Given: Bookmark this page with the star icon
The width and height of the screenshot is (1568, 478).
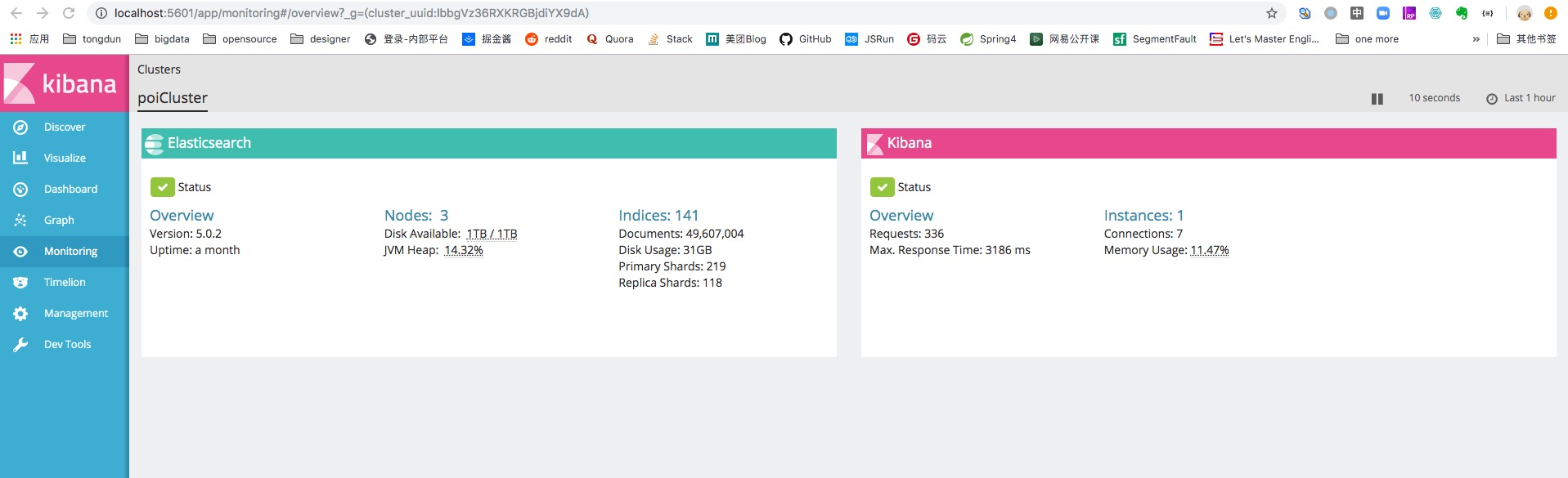Looking at the screenshot, I should [1271, 13].
